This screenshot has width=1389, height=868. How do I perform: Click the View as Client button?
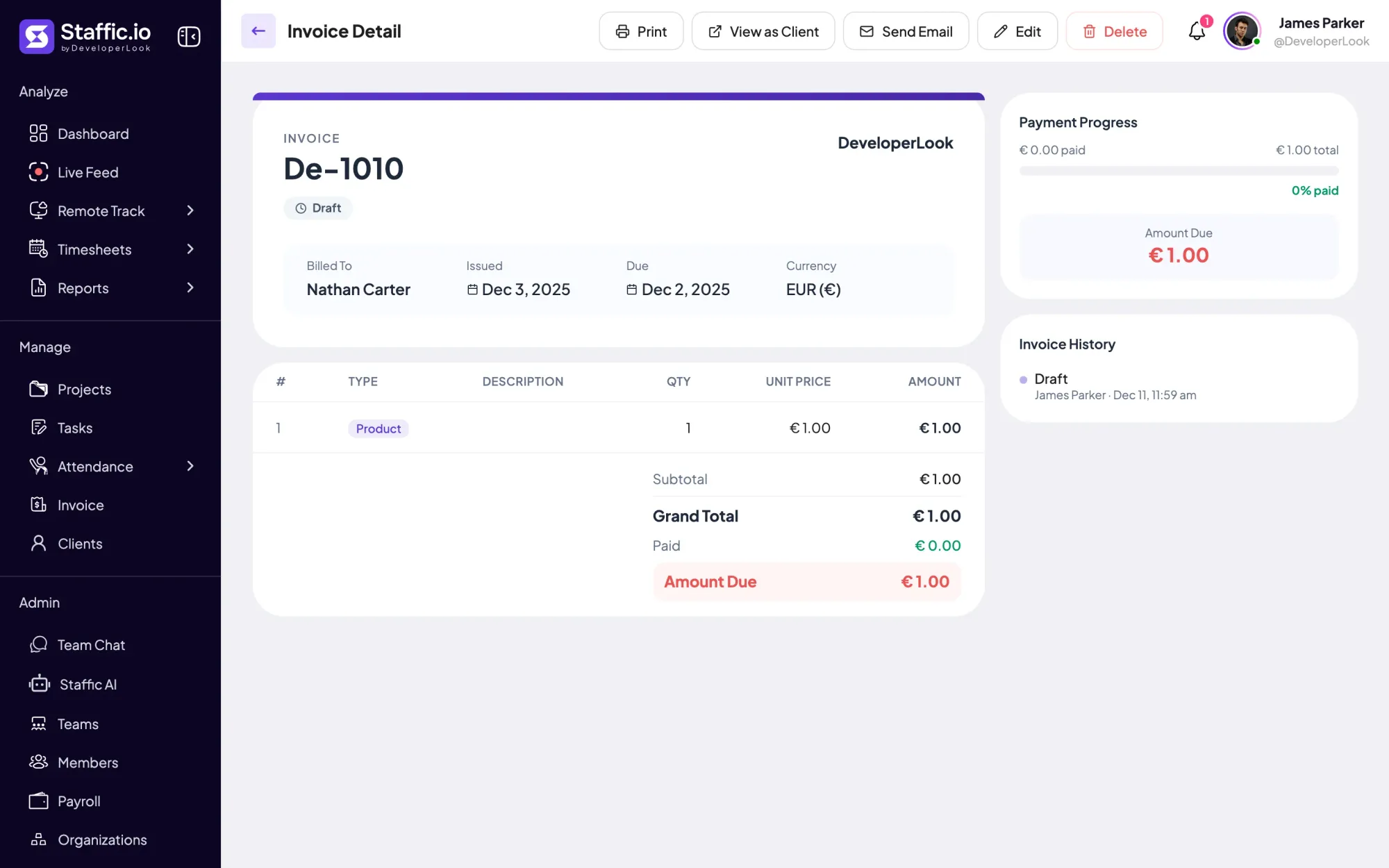point(763,31)
